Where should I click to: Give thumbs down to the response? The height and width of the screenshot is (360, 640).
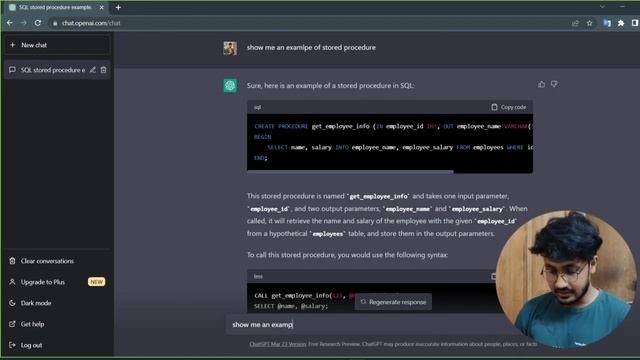tap(554, 84)
